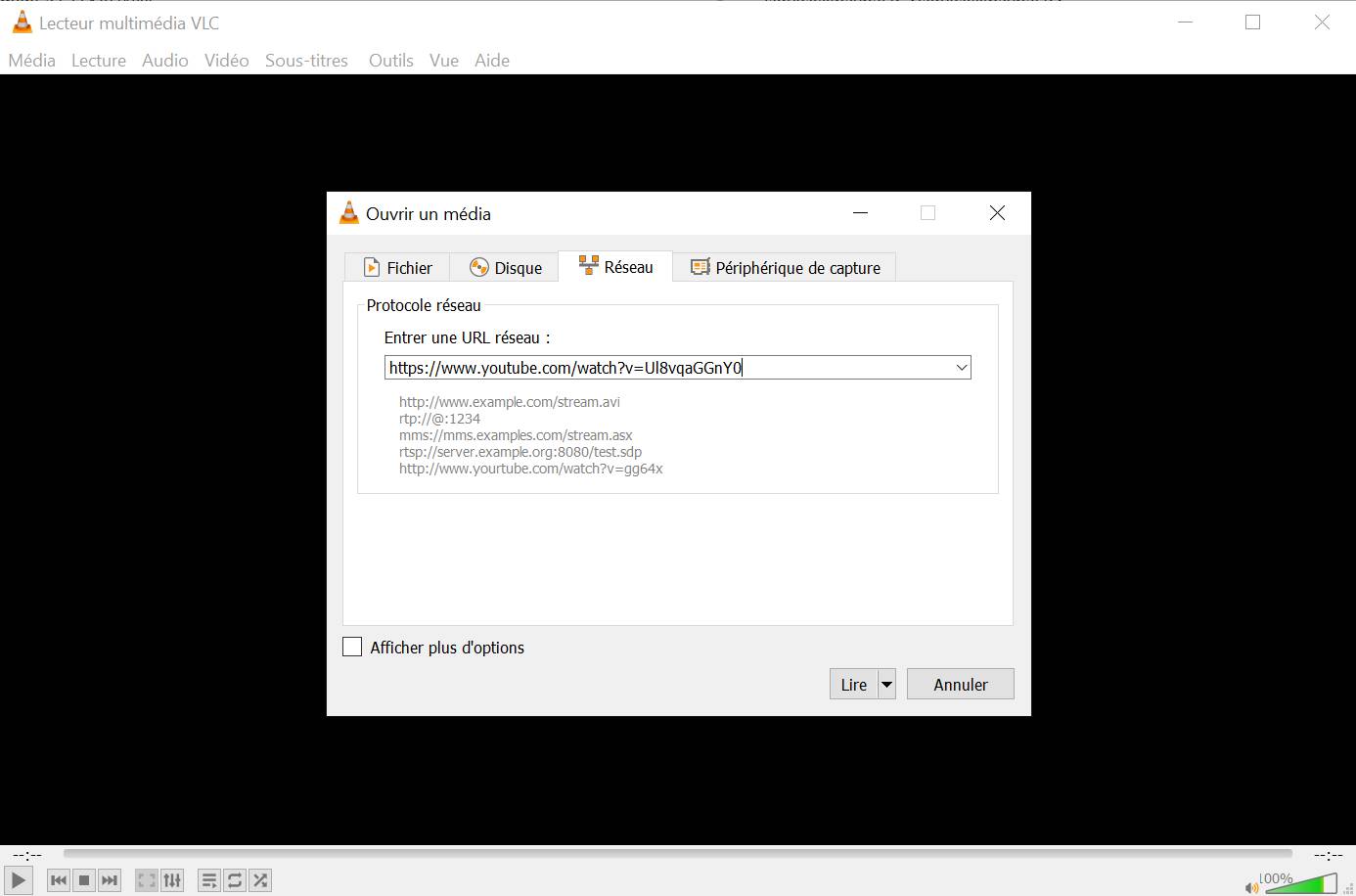Click the playback seek bar
Viewport: 1356px width, 896px height.
pyautogui.click(x=677, y=854)
